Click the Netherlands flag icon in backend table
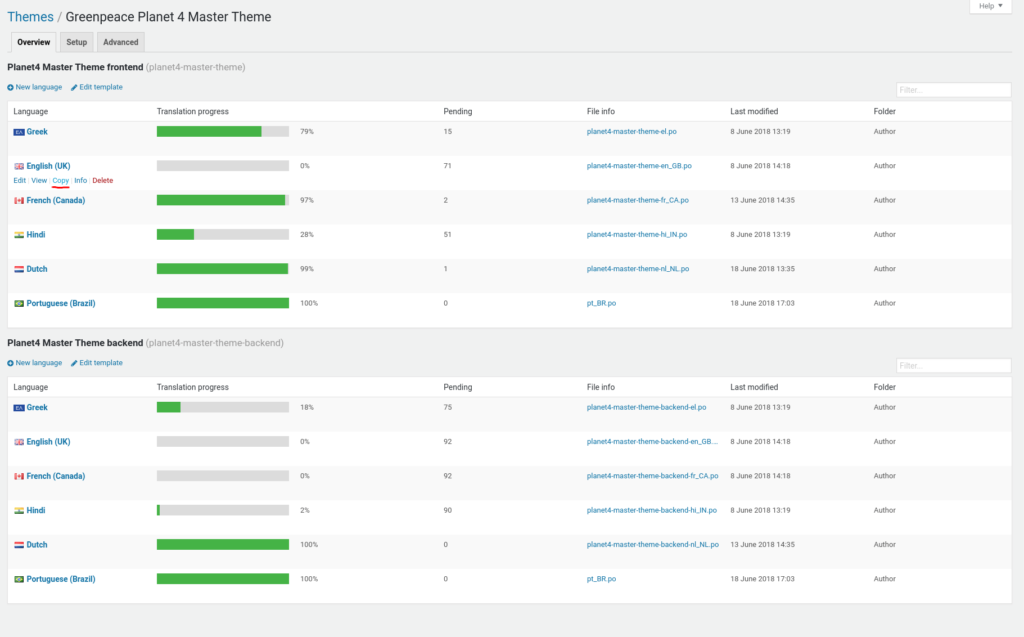 19,545
